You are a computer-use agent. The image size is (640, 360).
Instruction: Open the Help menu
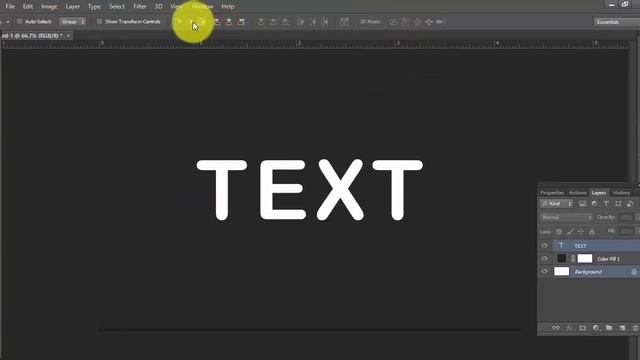coord(228,7)
